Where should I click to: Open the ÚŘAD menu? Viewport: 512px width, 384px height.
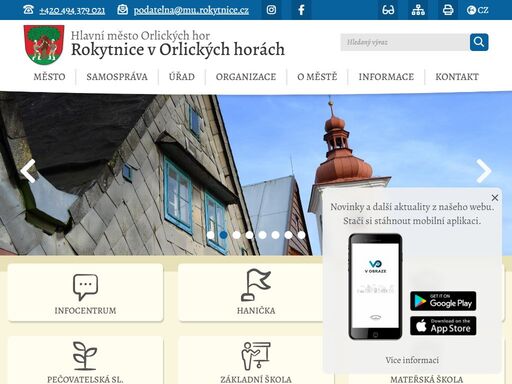[x=182, y=77]
